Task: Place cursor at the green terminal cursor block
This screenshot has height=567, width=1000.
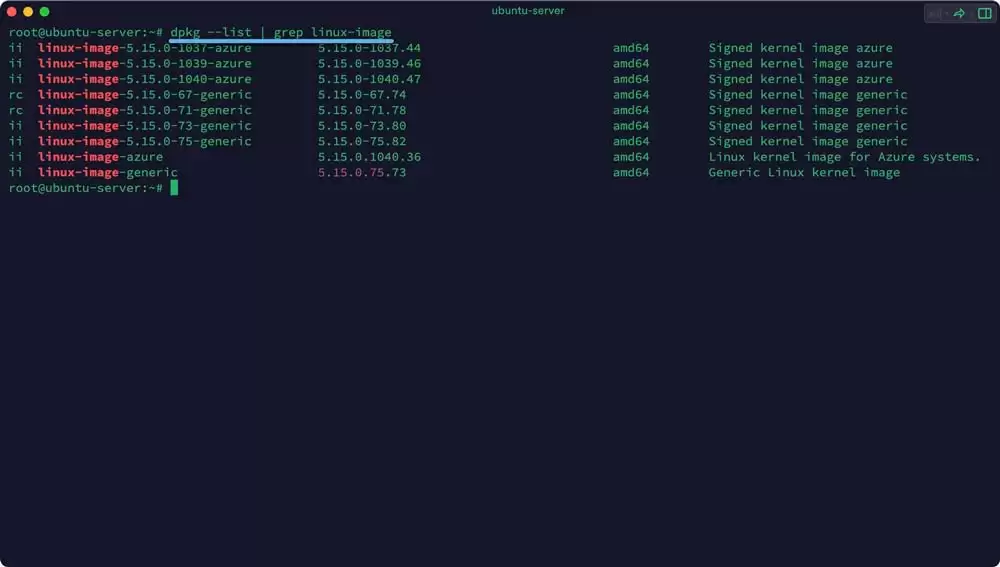Action: (174, 188)
